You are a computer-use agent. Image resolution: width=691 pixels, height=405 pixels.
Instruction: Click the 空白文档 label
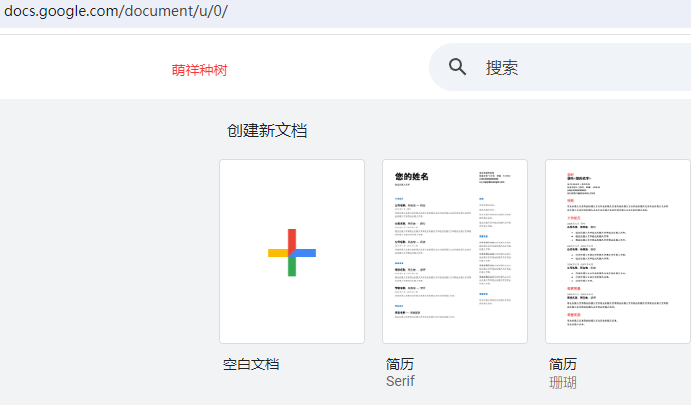251,364
